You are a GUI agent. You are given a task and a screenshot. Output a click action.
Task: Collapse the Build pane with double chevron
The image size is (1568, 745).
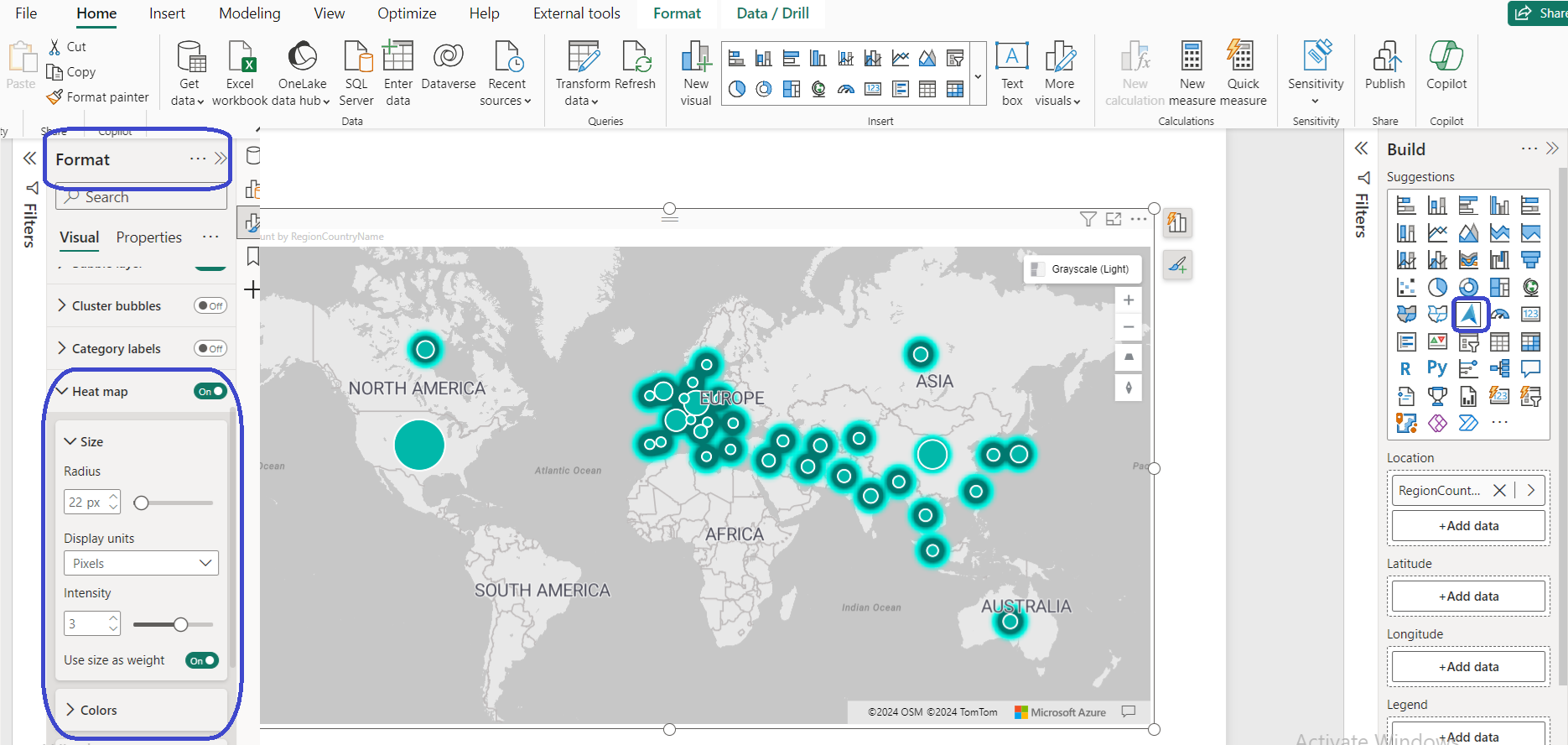tap(1552, 148)
